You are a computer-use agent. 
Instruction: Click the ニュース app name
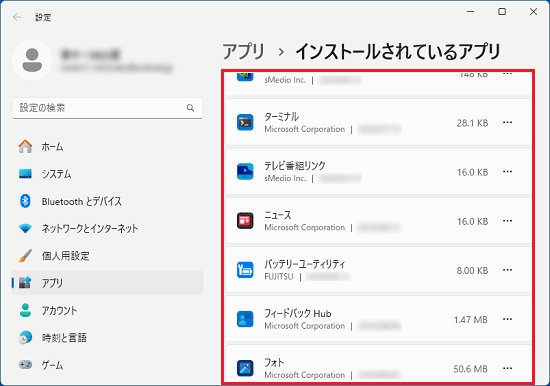click(278, 215)
